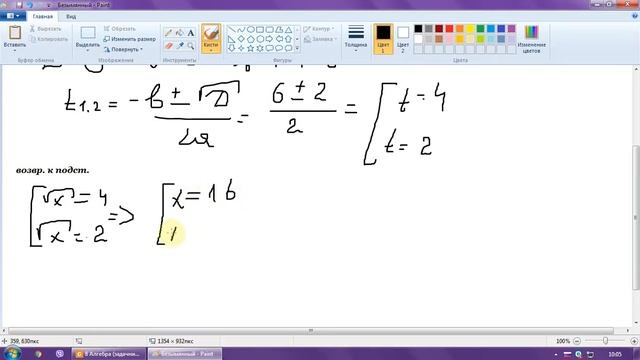Choose the straight line shape
Image resolution: width=640 pixels, height=360 pixels.
pyautogui.click(x=231, y=30)
